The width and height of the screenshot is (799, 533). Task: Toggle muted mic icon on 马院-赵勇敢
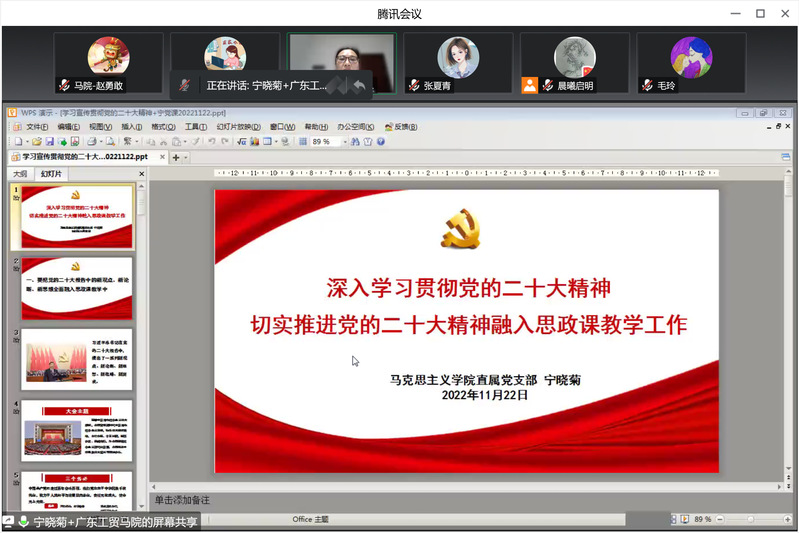63,86
